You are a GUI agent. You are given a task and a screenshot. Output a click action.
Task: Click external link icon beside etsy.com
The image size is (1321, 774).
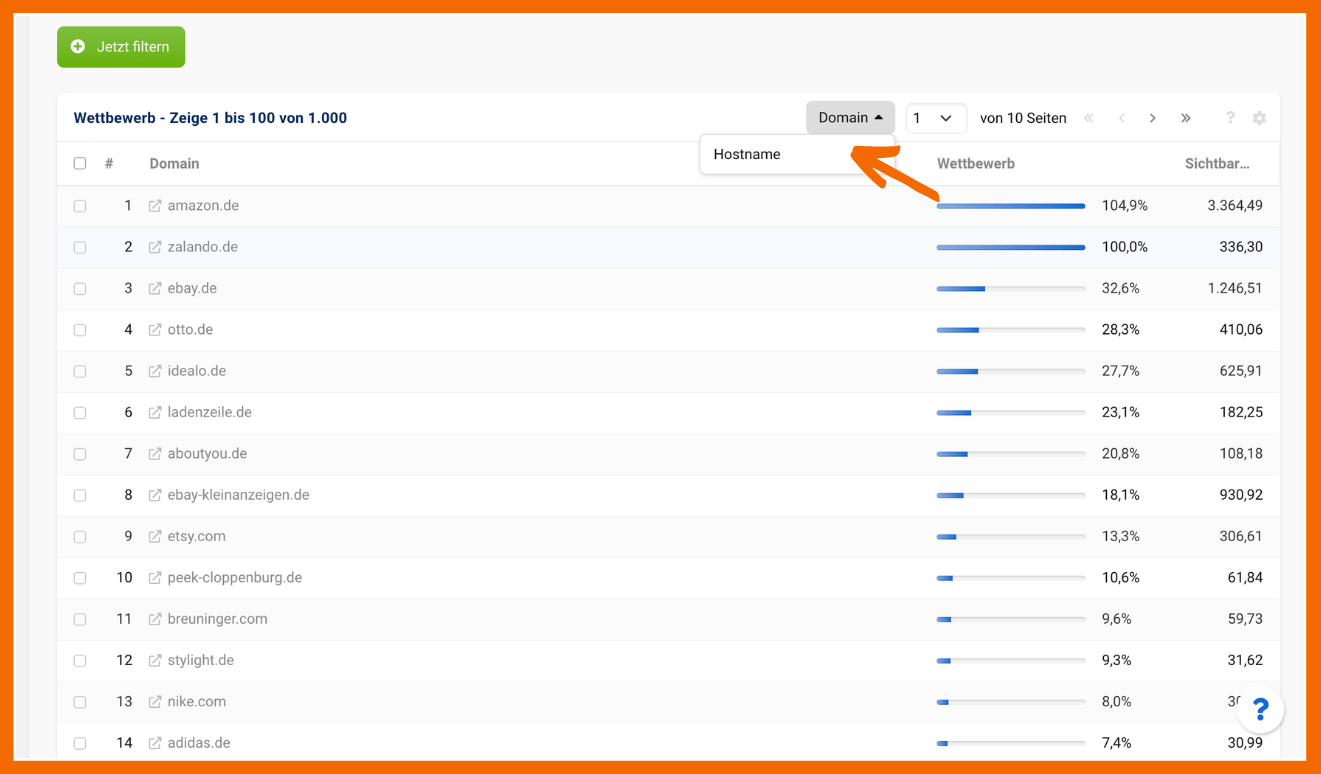click(155, 537)
